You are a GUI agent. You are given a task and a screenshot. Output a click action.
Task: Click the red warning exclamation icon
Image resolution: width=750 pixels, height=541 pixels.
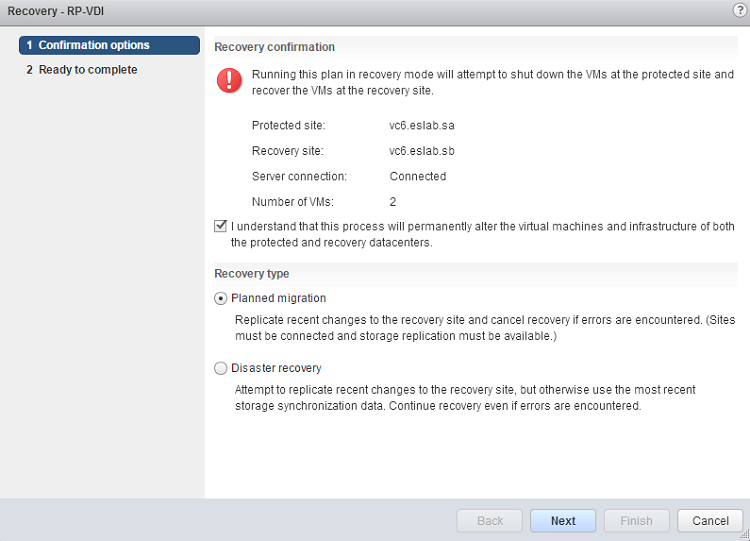pos(229,81)
